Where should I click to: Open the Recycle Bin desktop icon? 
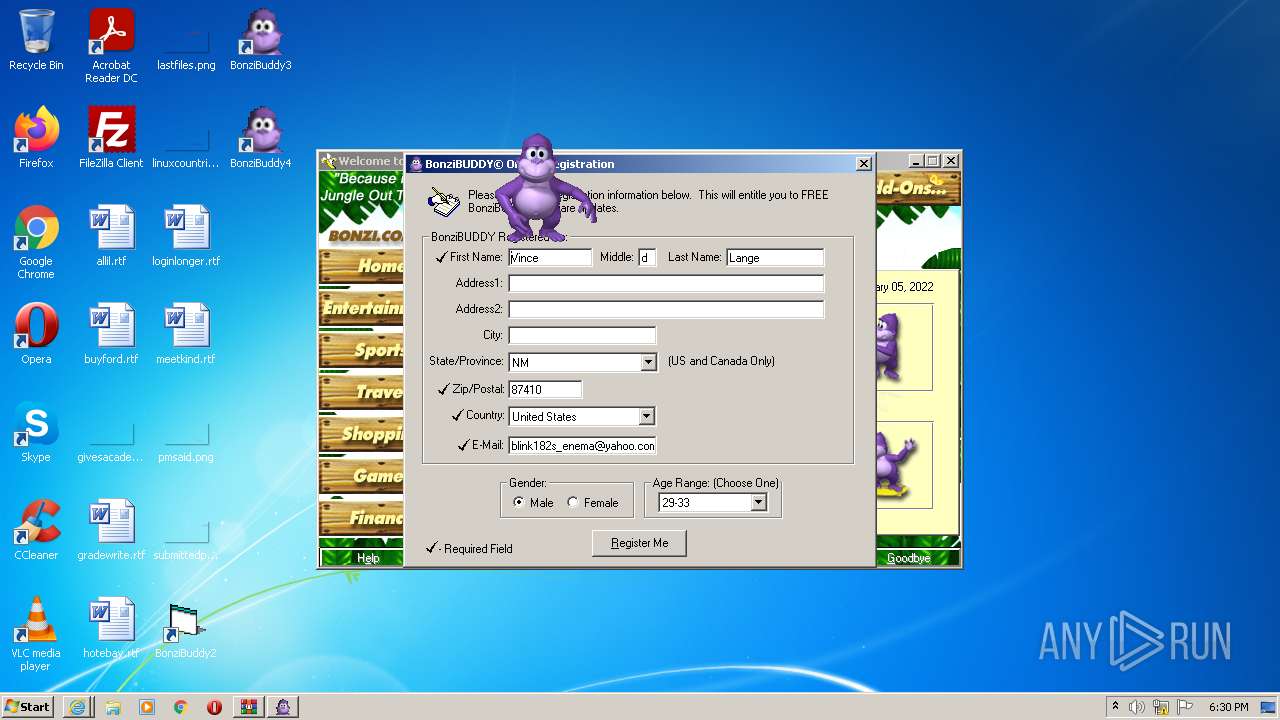click(x=36, y=40)
